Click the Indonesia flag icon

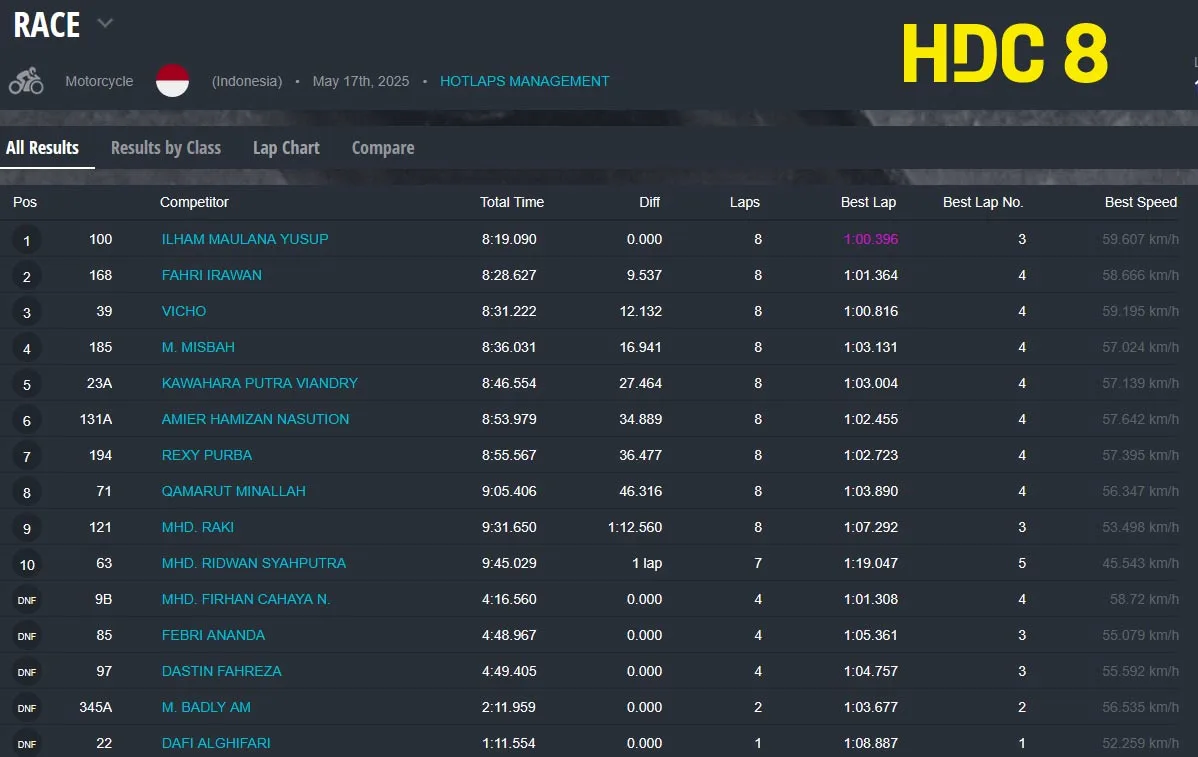point(173,80)
